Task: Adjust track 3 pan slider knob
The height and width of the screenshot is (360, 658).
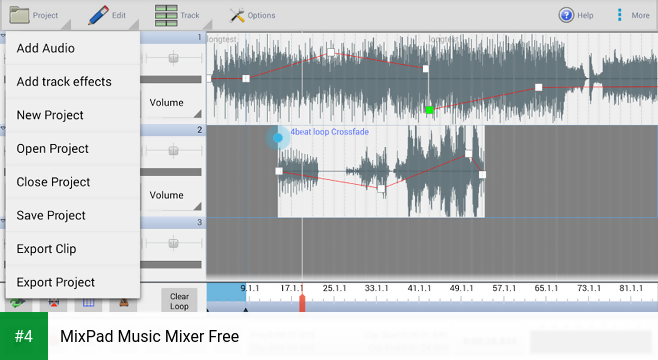Action: [x=173, y=243]
